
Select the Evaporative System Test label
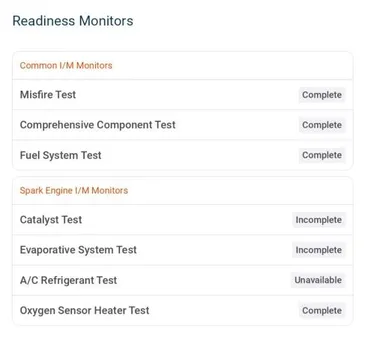[78, 250]
